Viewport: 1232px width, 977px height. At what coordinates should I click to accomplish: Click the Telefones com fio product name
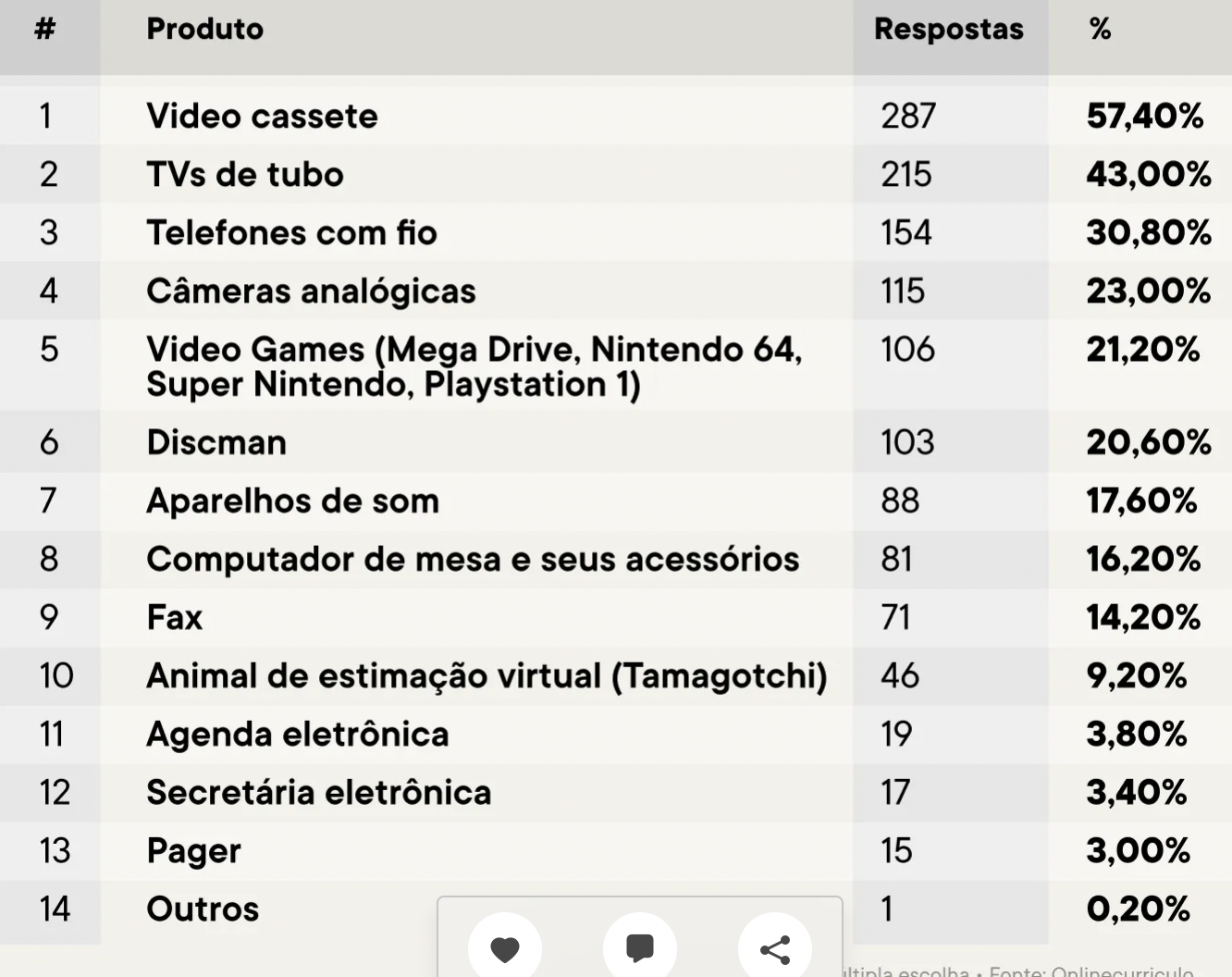[291, 232]
